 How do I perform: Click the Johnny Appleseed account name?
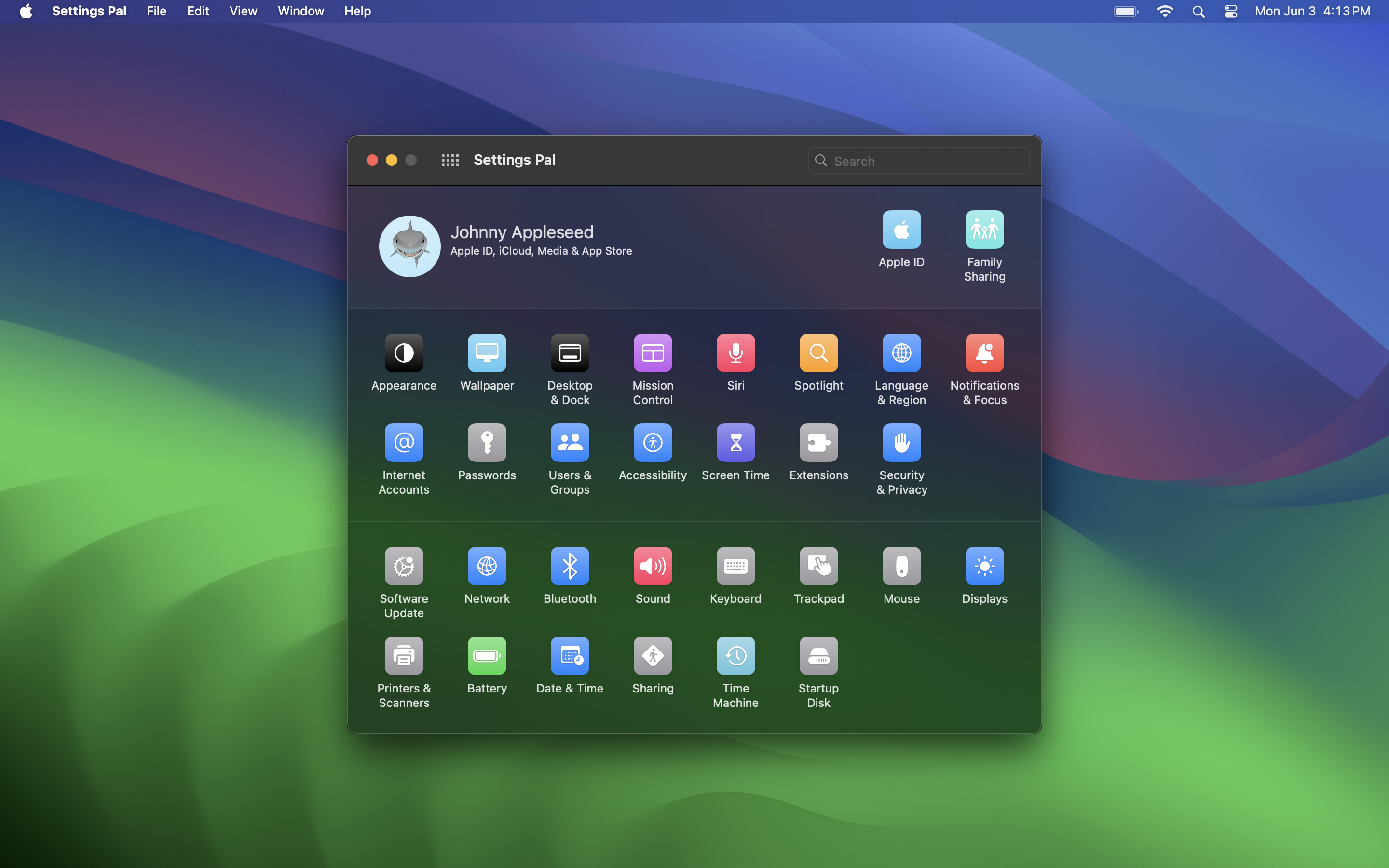coord(521,232)
